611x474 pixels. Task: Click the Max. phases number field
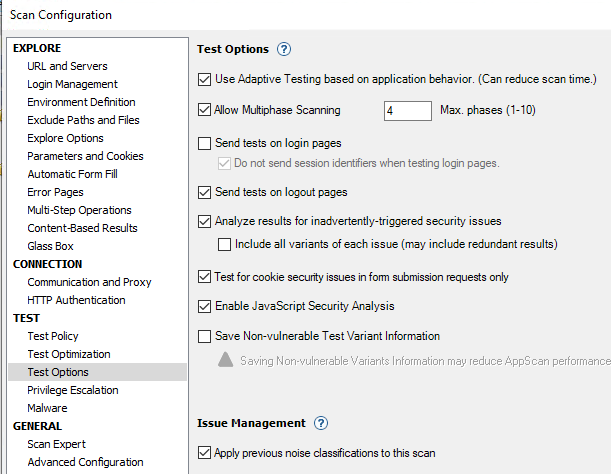pyautogui.click(x=407, y=110)
